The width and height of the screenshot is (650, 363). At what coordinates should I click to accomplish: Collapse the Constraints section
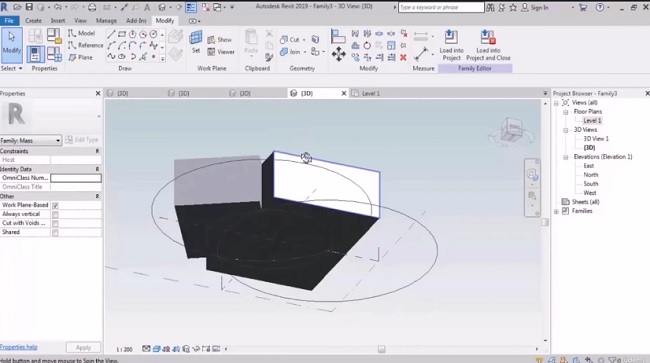[x=97, y=151]
